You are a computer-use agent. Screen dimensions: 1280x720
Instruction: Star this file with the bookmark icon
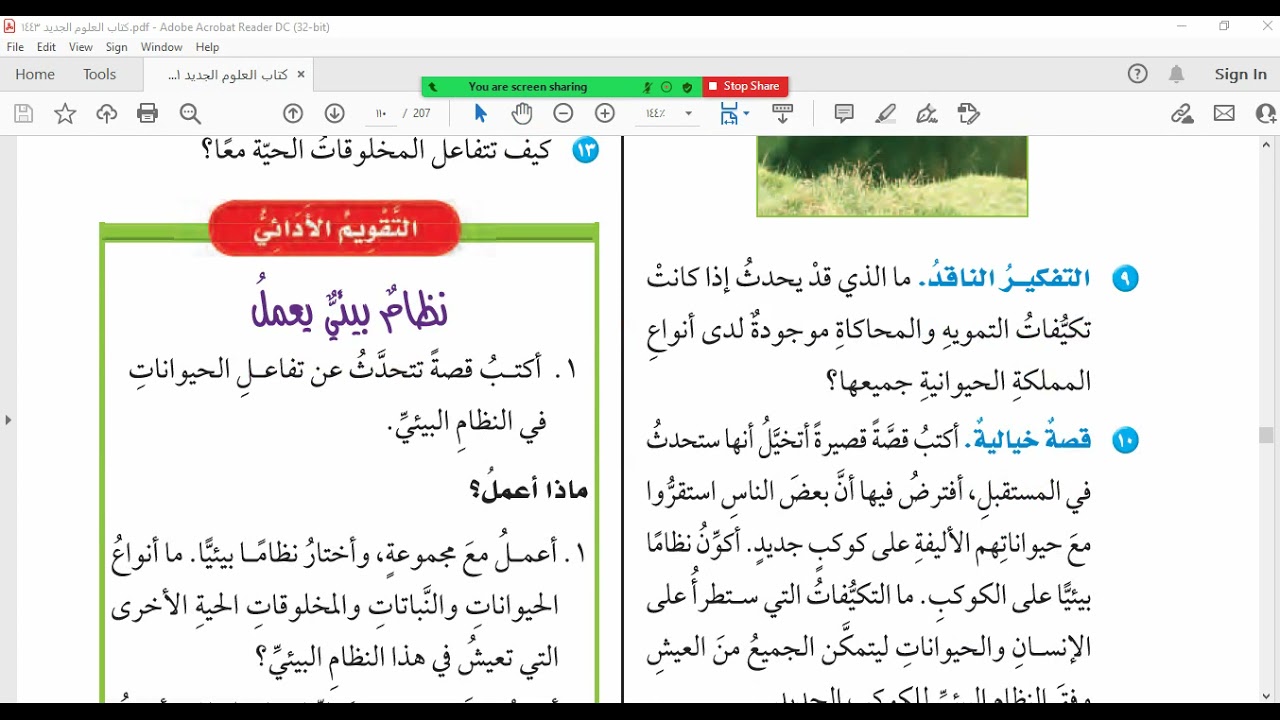point(65,114)
